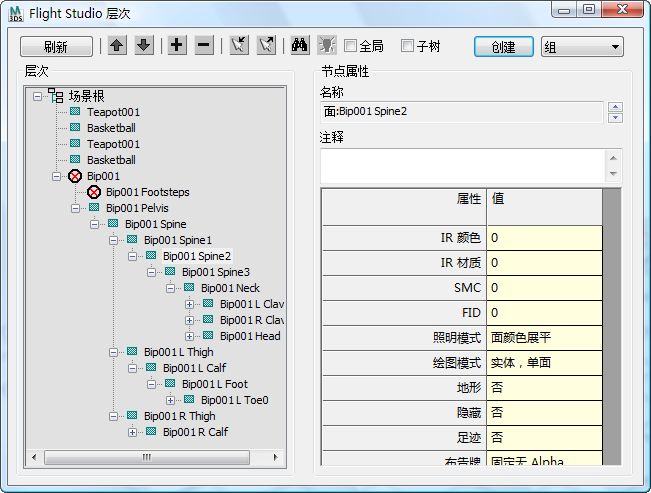Click the node icon beside Bip001 L Foot
This screenshot has height=493, width=651.
pos(170,383)
